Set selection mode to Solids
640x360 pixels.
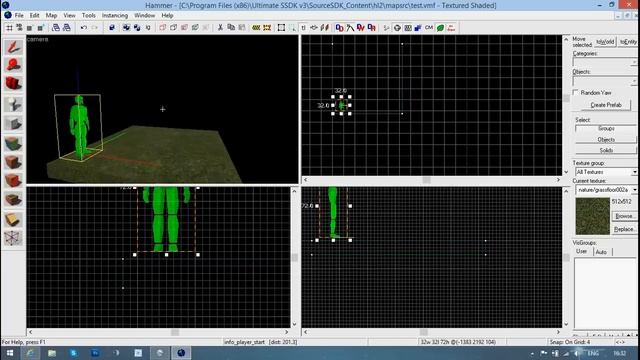coord(606,150)
